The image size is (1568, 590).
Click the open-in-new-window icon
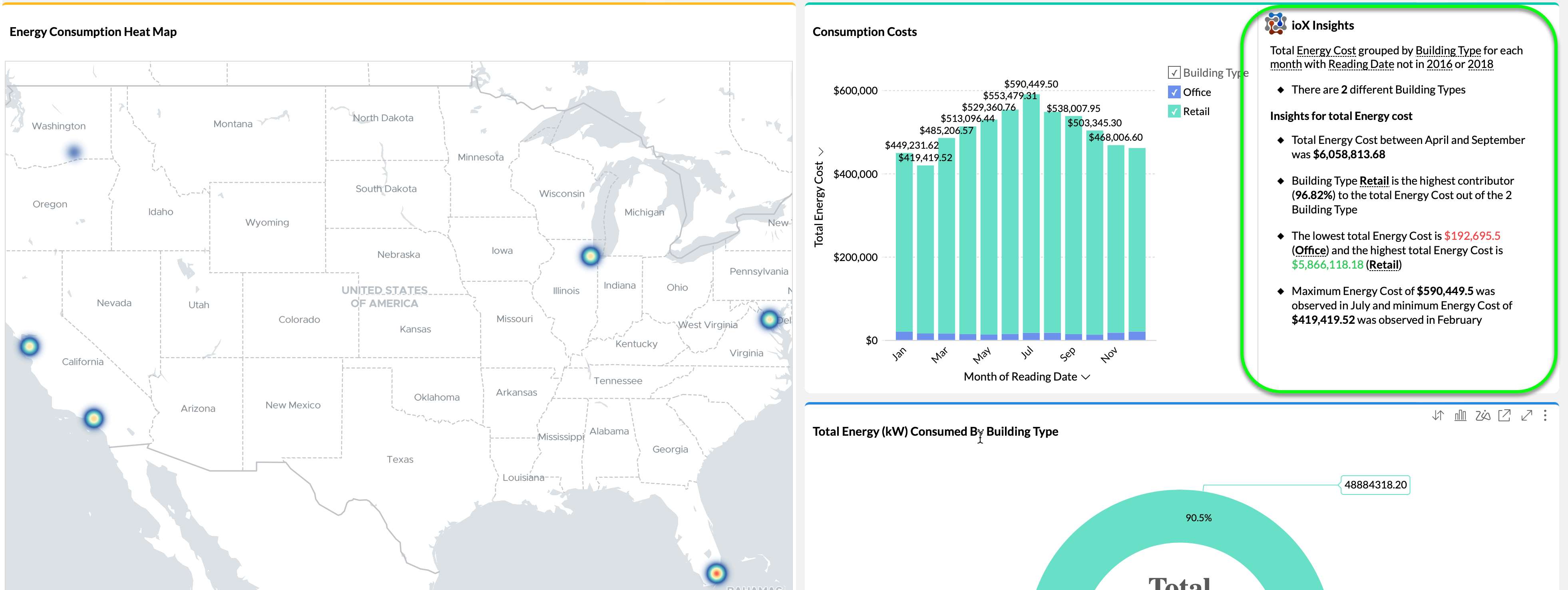(x=1504, y=416)
